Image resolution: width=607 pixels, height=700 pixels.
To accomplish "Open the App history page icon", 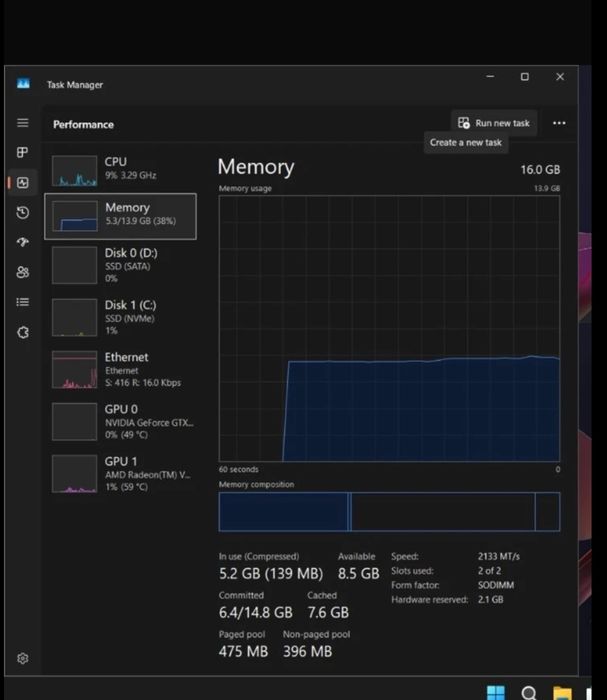I will 23,212.
